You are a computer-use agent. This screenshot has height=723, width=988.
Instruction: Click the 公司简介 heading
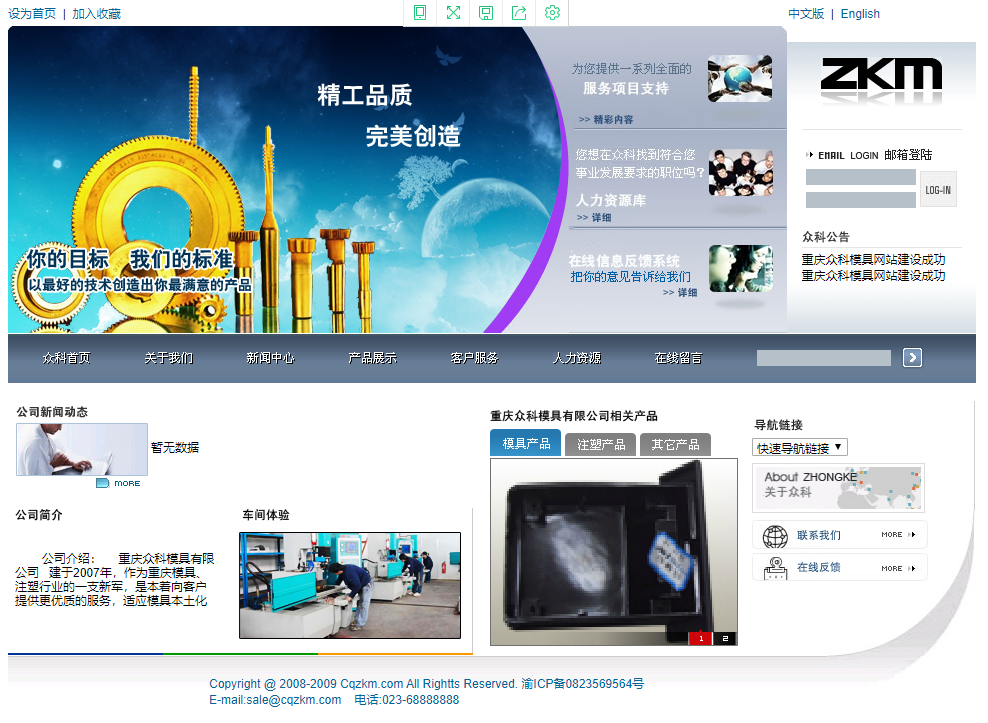(39, 515)
